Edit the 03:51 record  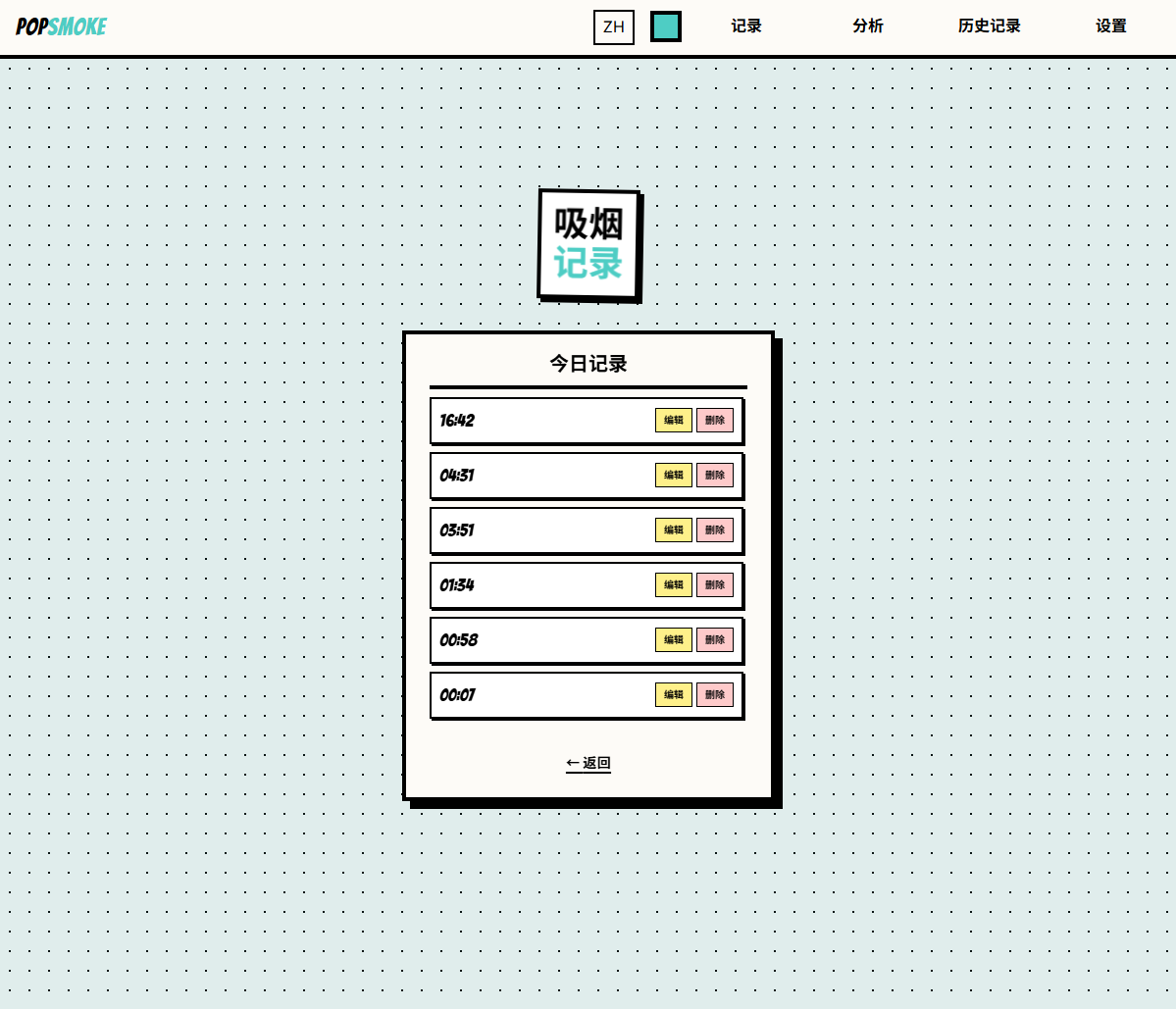tap(674, 530)
